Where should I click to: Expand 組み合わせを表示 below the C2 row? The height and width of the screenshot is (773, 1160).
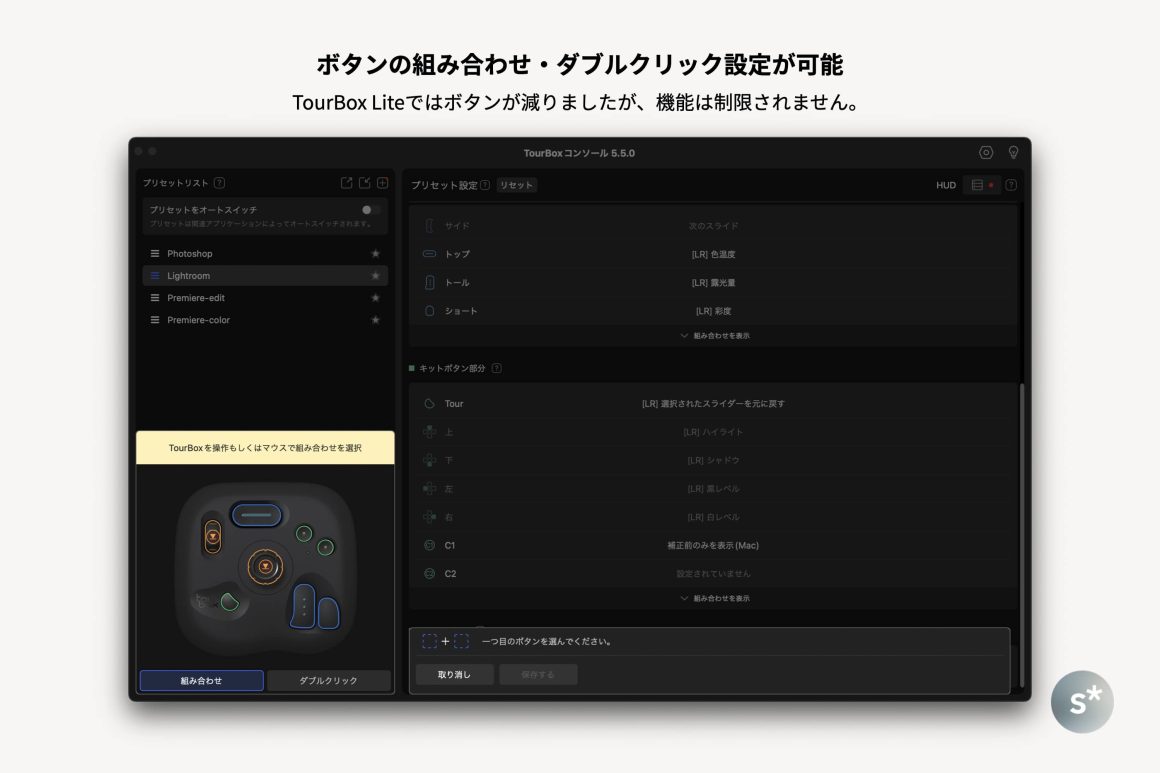(714, 598)
